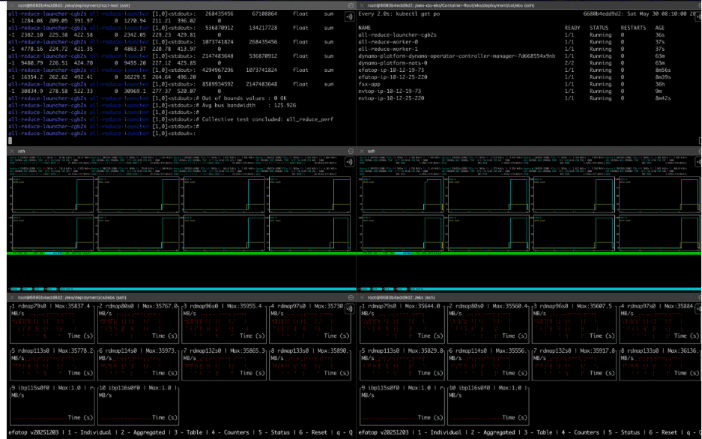Click the all-reduce-launcher-cgb2s pod name
The width and height of the screenshot is (702, 439).
coord(397,35)
